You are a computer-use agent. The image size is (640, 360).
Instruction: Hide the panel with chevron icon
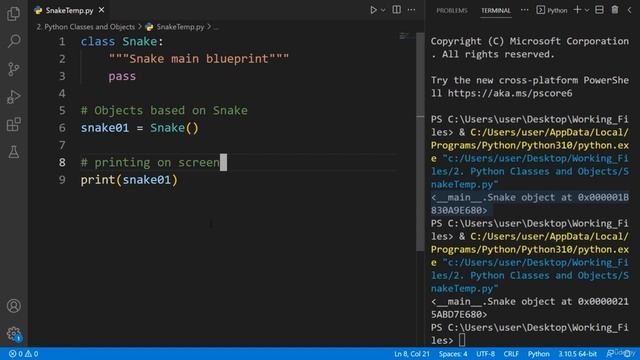click(x=630, y=10)
